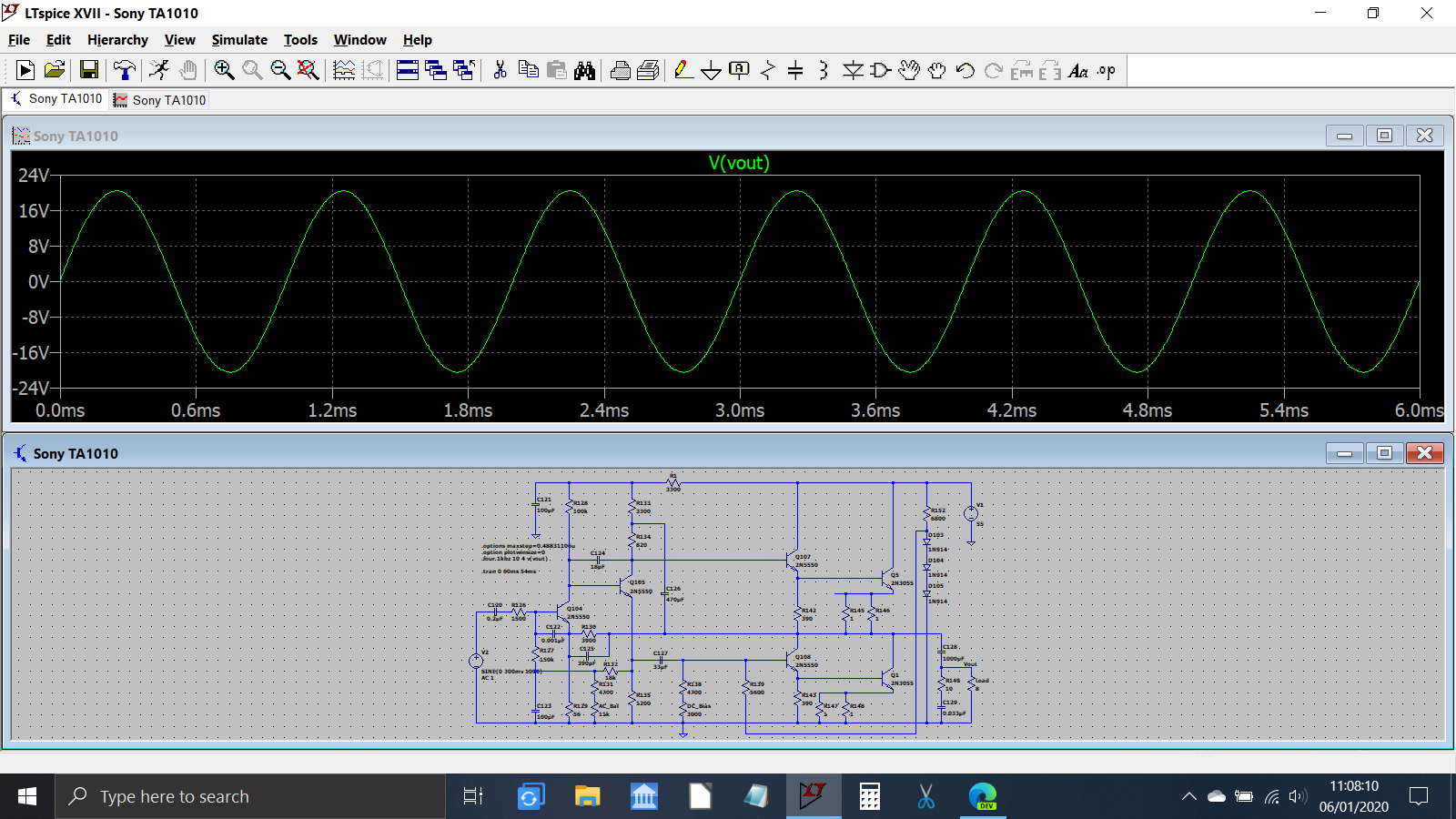This screenshot has height=819, width=1456.
Task: Tile the windows horizontally using the toolbar icon
Action: 408,70
